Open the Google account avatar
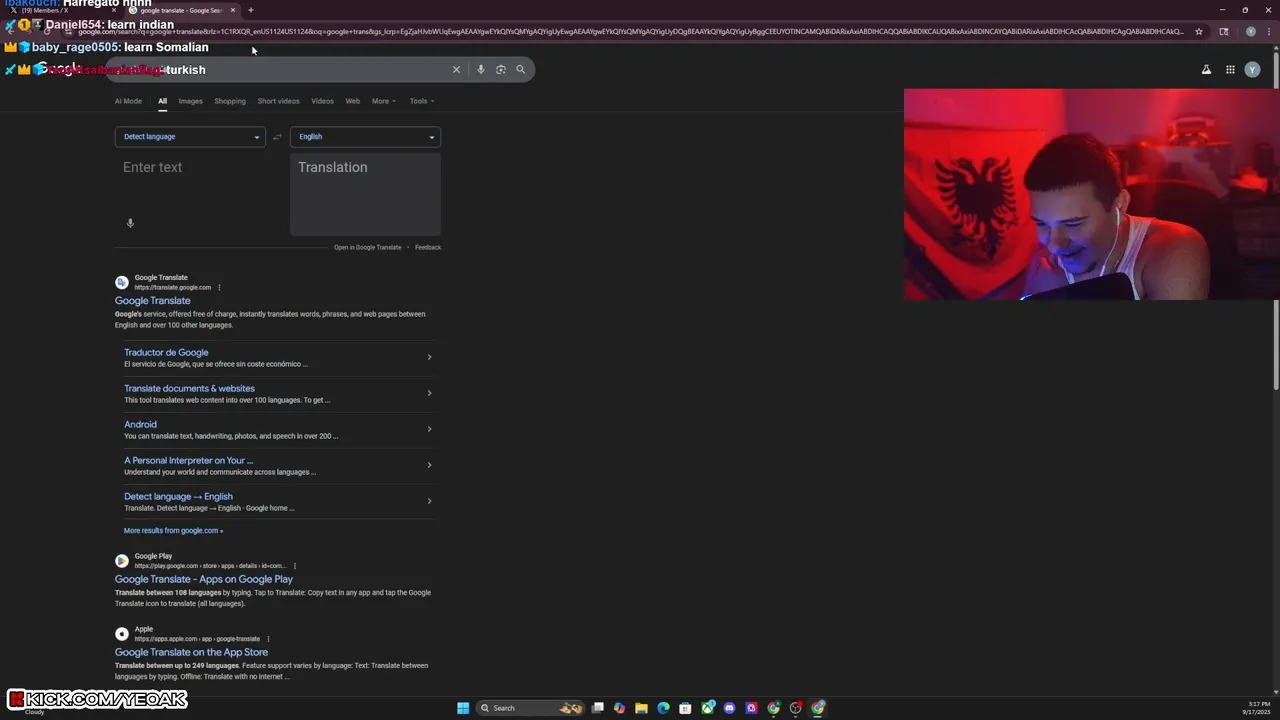Image resolution: width=1280 pixels, height=720 pixels. click(x=1252, y=70)
